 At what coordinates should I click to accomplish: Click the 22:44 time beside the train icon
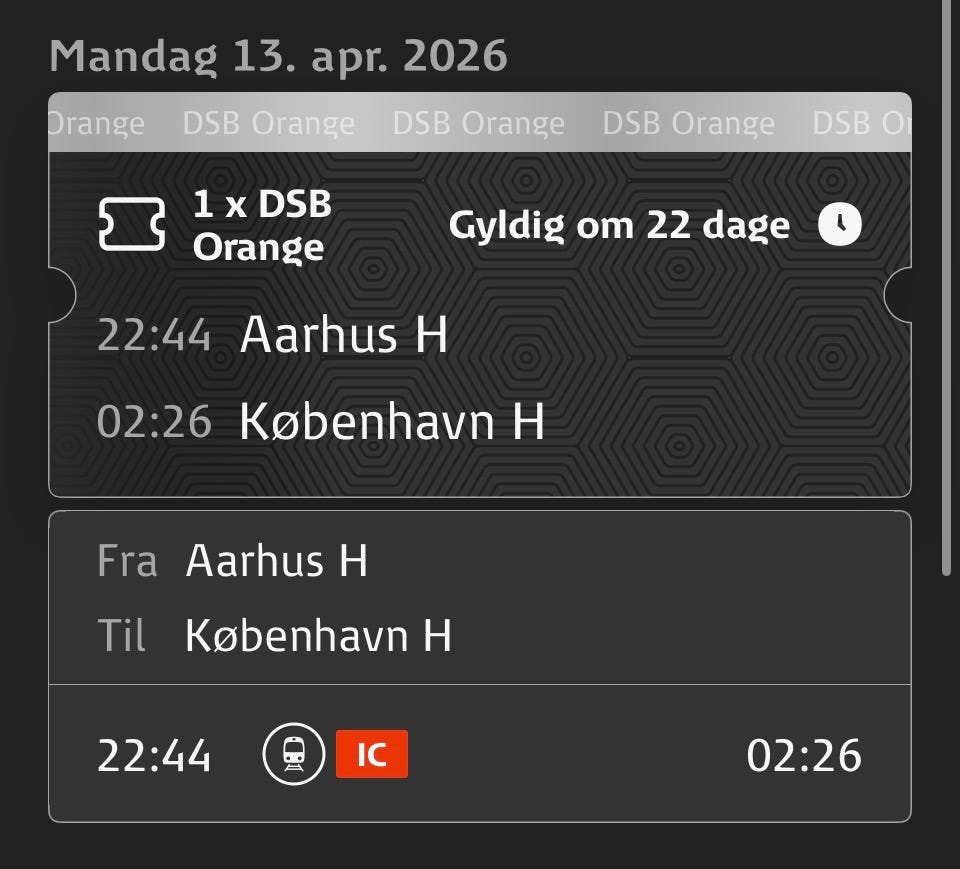point(154,756)
